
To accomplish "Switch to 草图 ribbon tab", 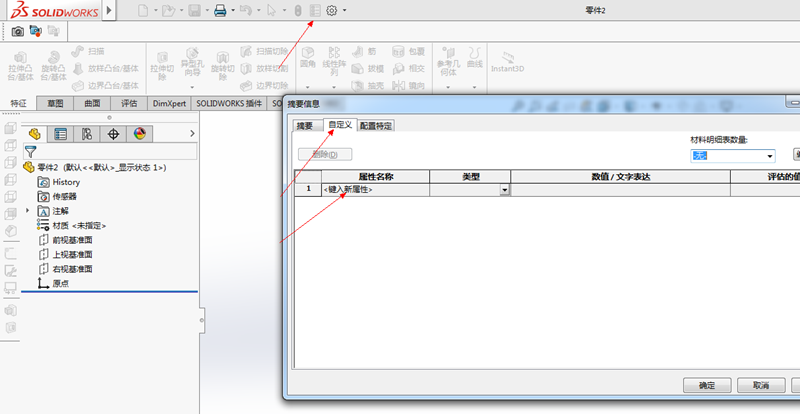I will tap(55, 103).
